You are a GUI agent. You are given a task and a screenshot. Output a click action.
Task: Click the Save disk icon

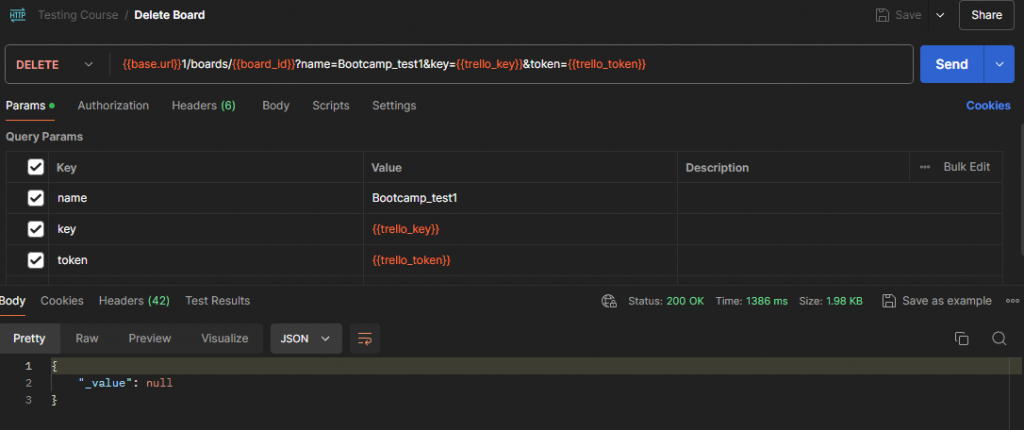[882, 15]
